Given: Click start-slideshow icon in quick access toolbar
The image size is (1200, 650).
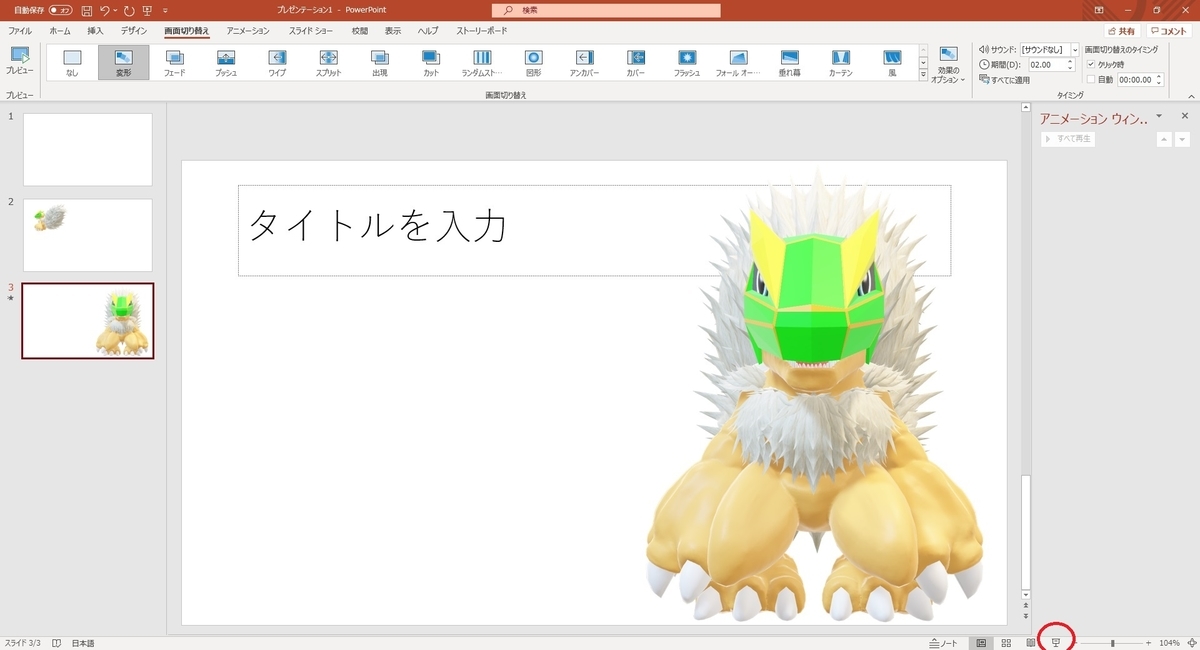Looking at the screenshot, I should (147, 9).
